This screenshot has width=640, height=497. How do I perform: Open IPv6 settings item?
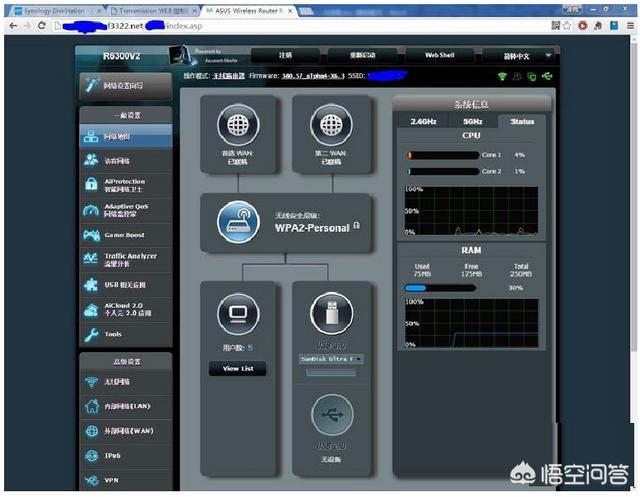(126, 456)
